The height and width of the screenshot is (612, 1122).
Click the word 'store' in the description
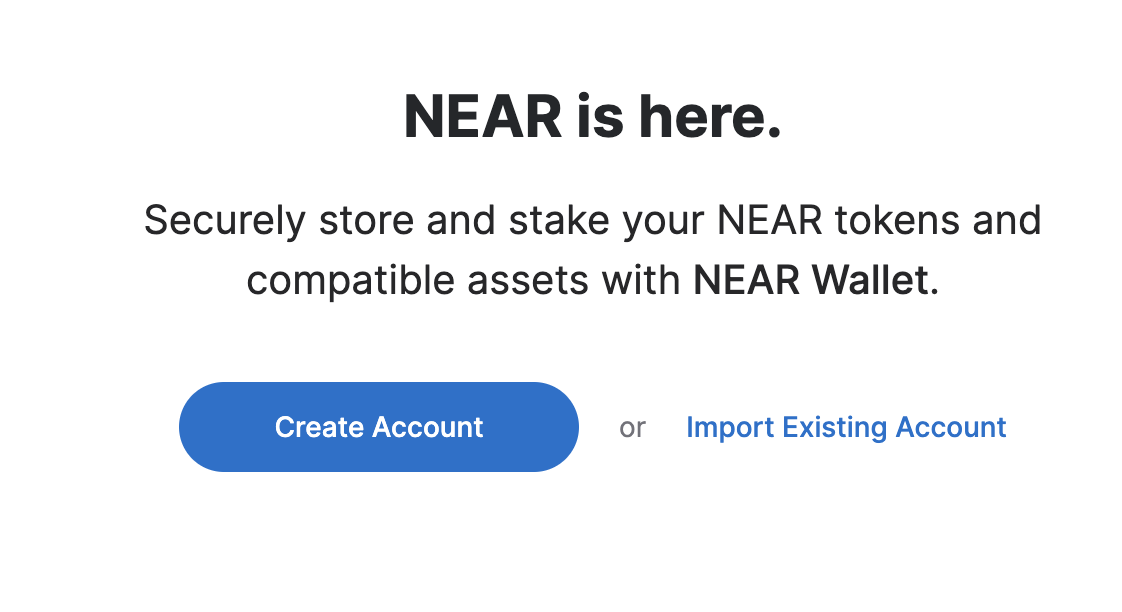point(366,221)
